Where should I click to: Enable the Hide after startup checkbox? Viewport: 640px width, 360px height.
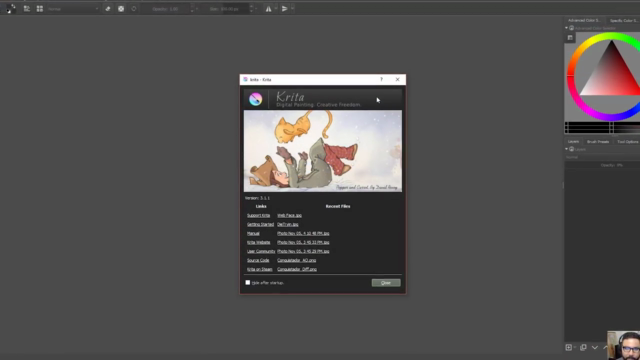point(248,282)
